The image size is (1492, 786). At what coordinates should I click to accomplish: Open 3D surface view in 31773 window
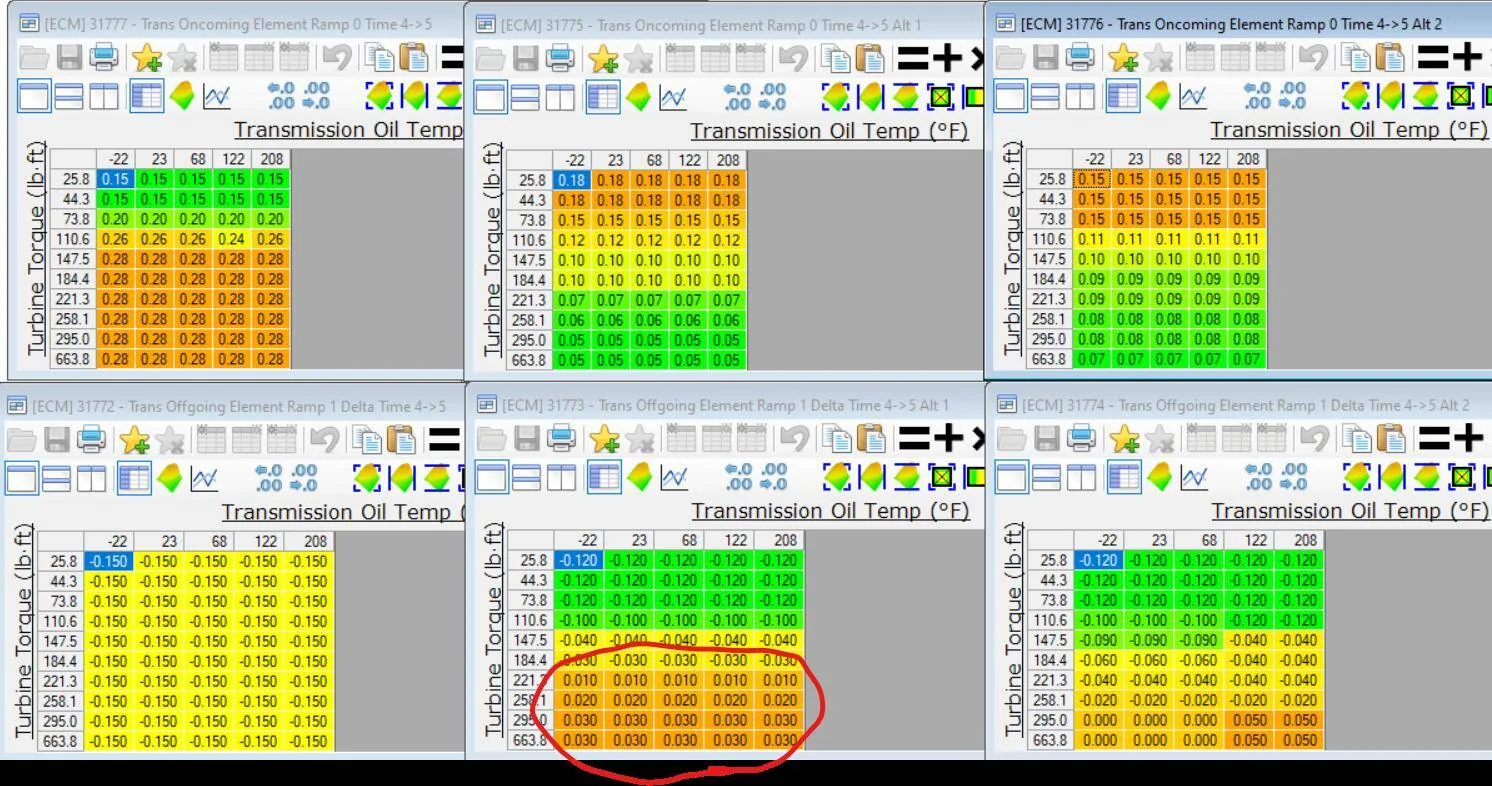(x=640, y=477)
